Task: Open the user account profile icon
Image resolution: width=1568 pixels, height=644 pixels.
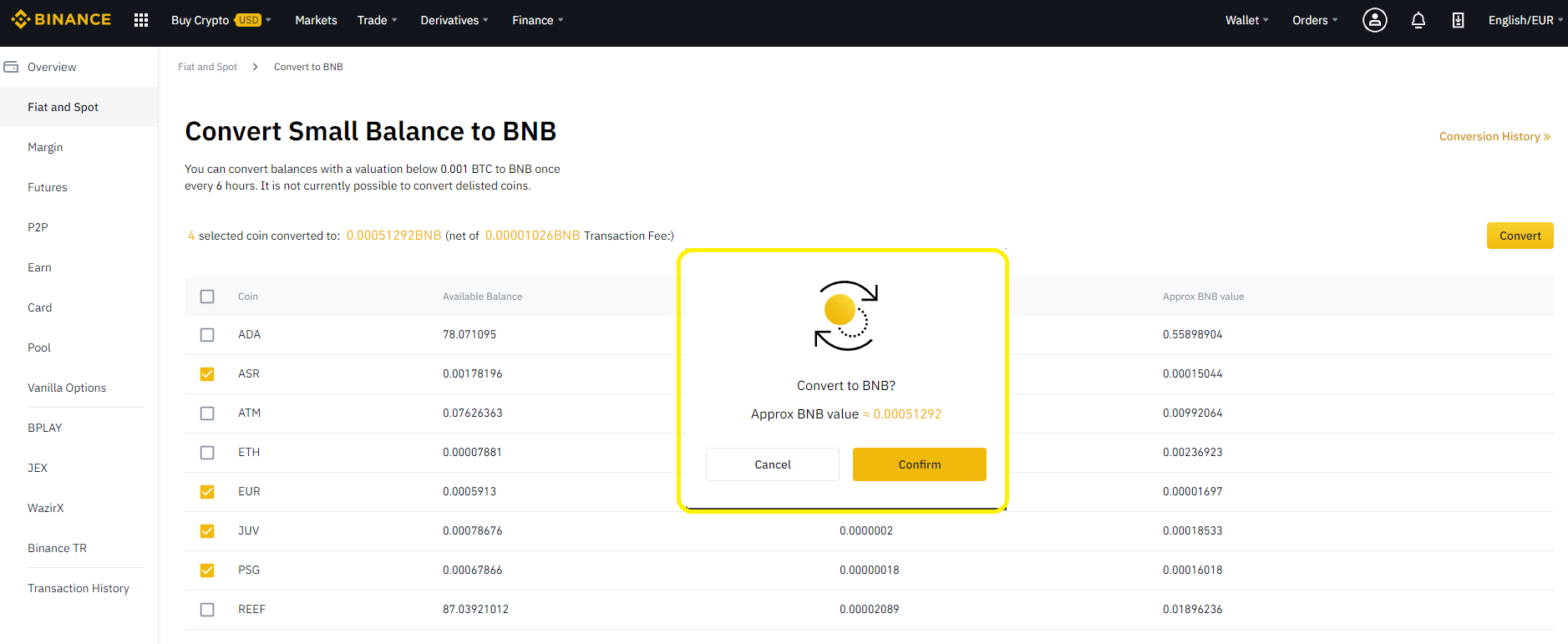Action: [x=1374, y=20]
